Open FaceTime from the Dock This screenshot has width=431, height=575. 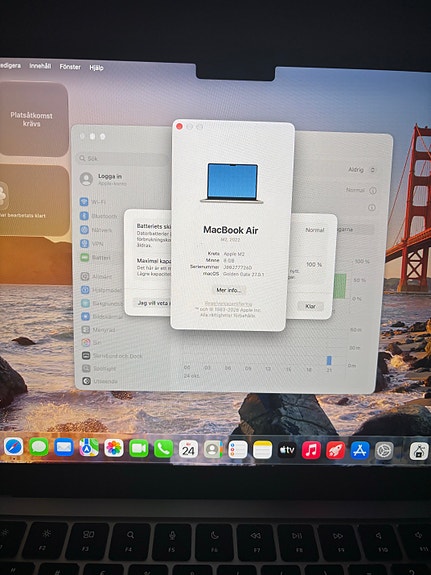[139, 448]
